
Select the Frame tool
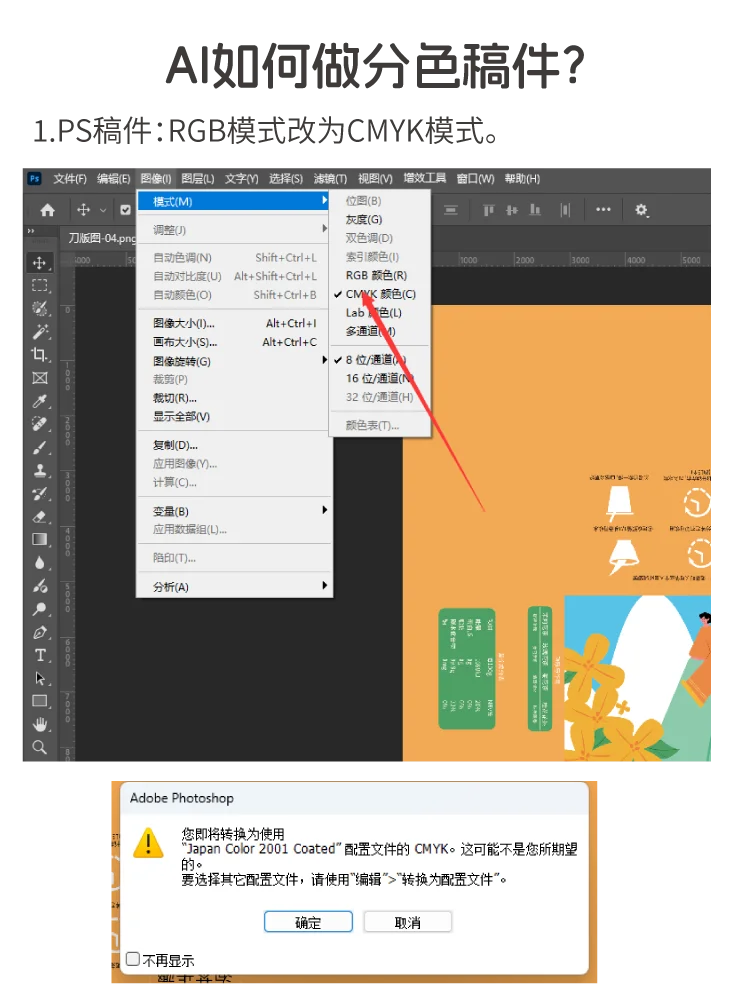[40, 378]
